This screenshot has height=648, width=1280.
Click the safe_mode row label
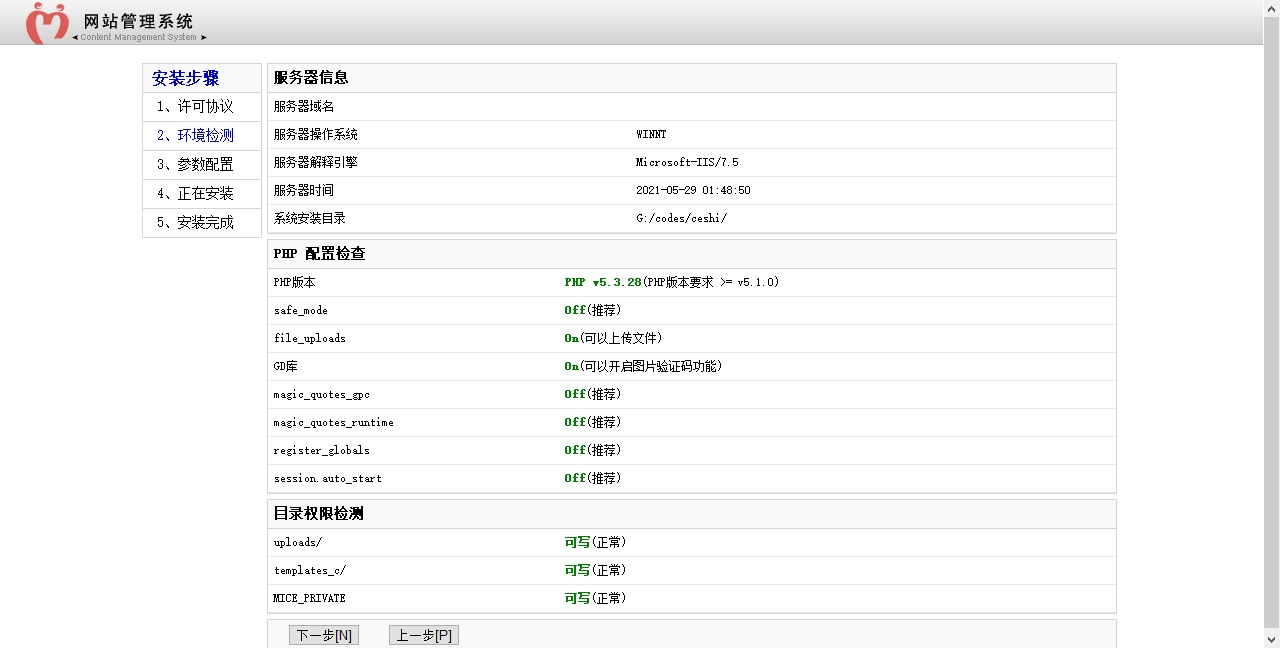coord(301,311)
